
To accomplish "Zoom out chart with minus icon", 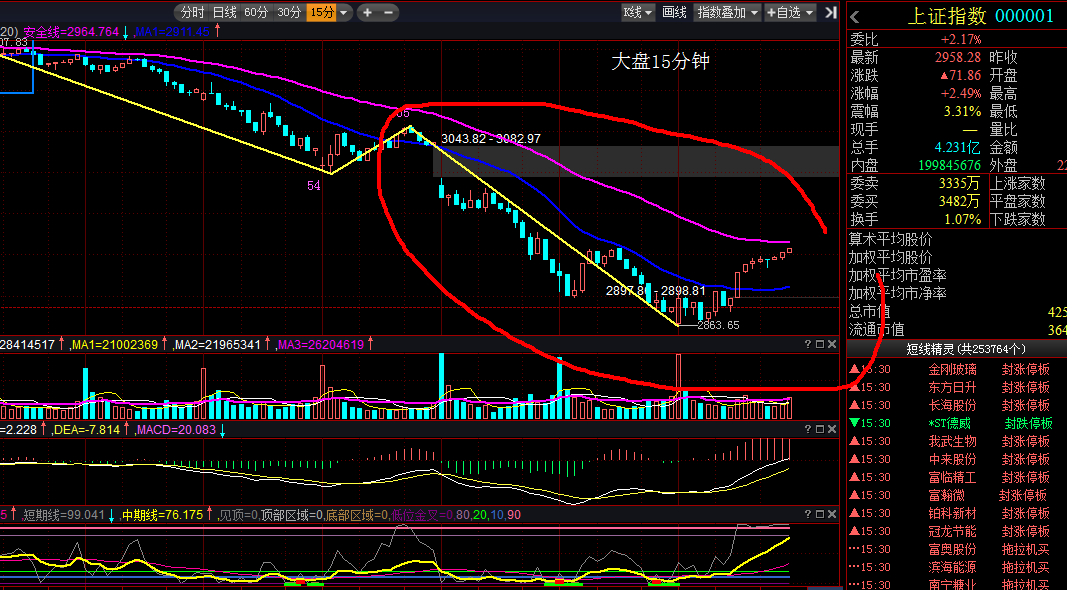I will (x=389, y=12).
